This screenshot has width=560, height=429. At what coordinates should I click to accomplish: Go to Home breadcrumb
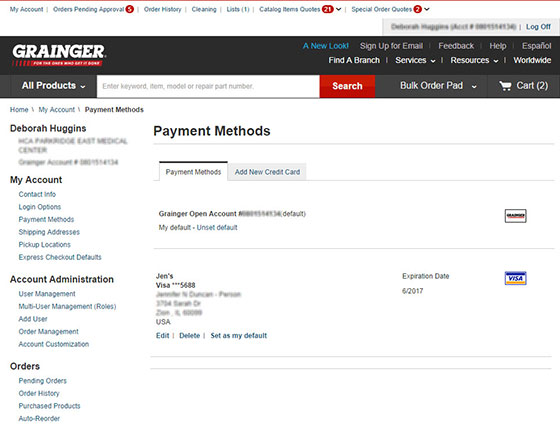pos(19,110)
